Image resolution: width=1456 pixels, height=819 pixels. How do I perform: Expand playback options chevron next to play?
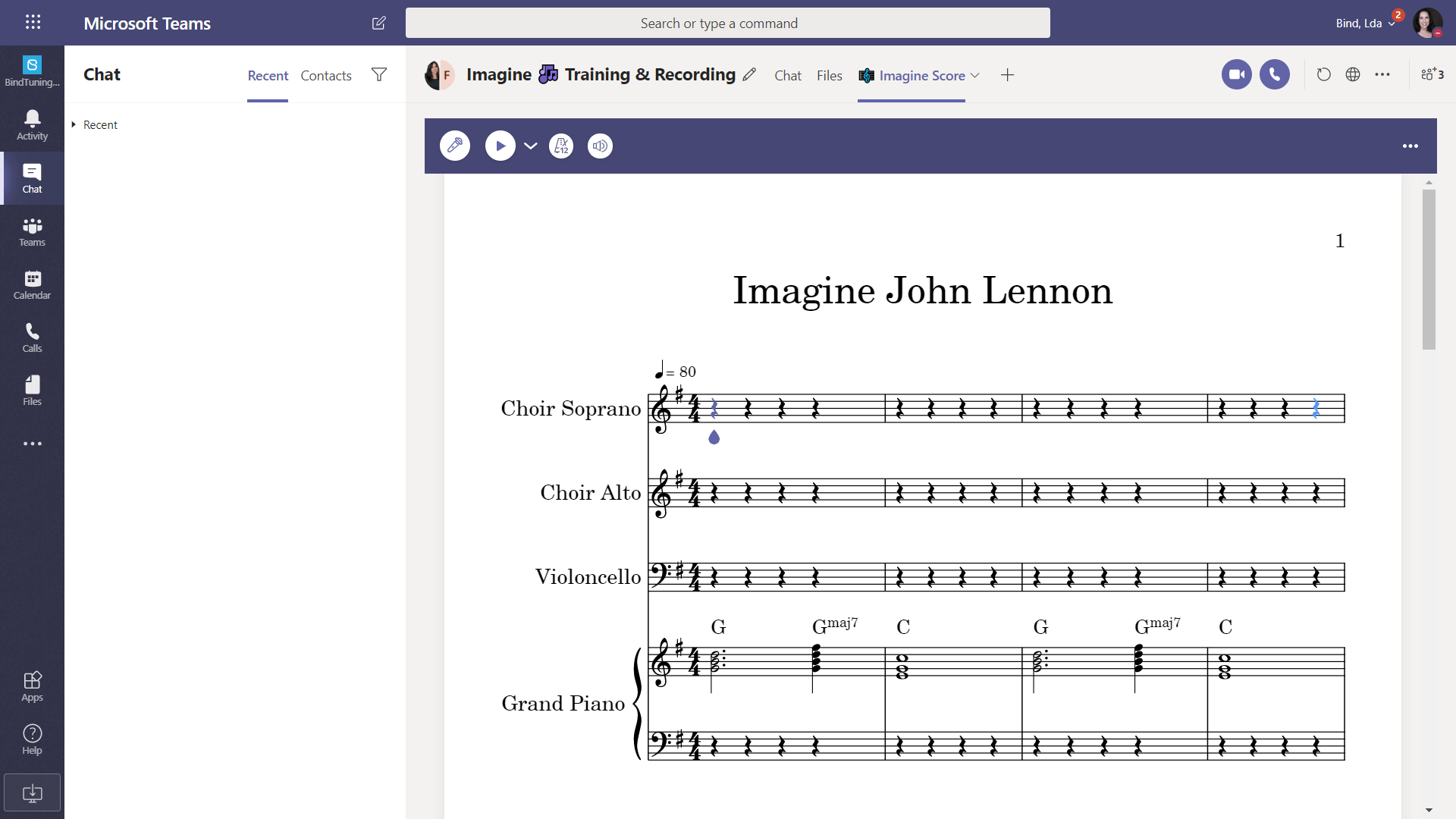click(531, 146)
